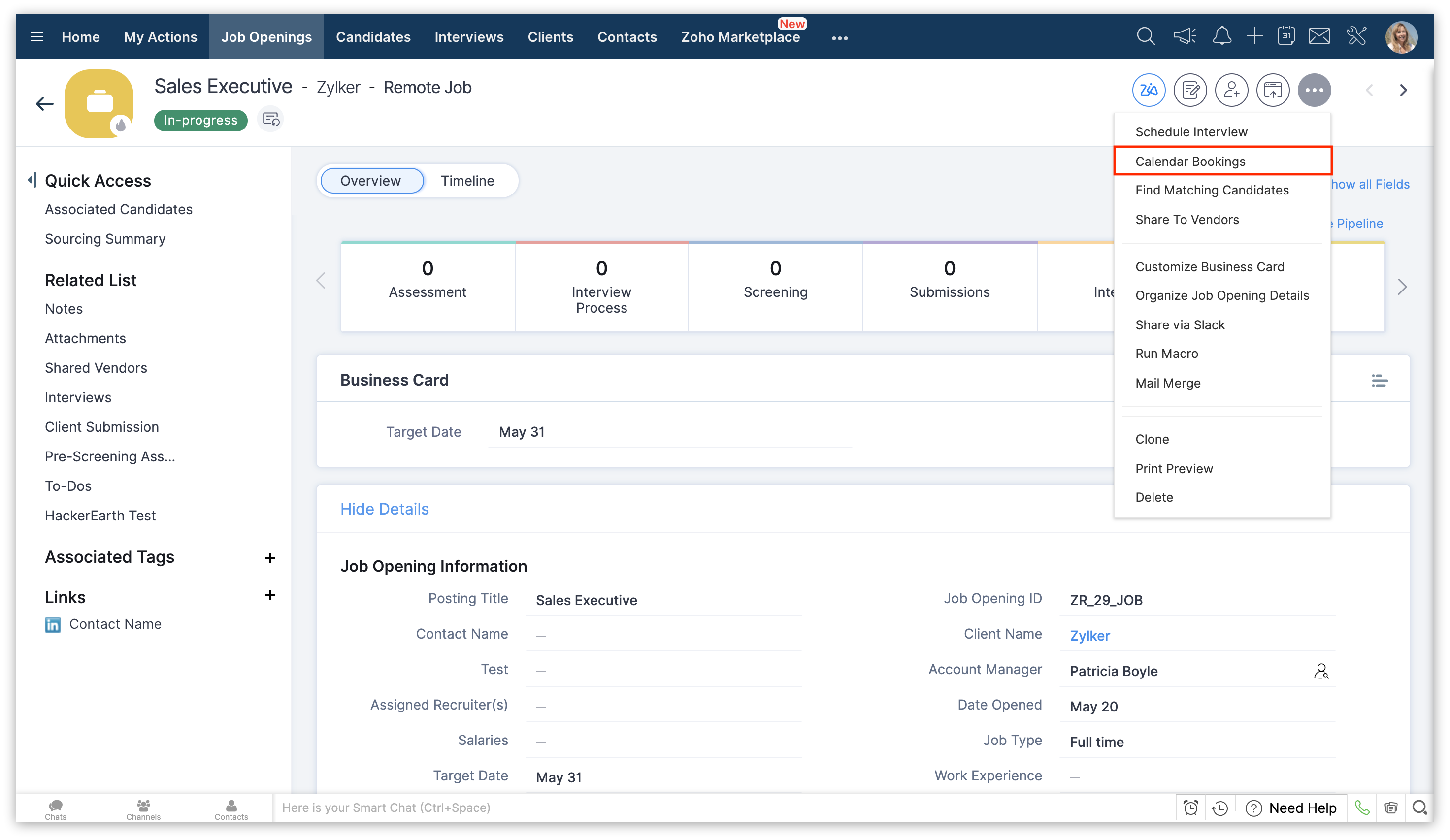This screenshot has width=1450, height=840.
Task: Switch to the Timeline view
Action: [467, 181]
